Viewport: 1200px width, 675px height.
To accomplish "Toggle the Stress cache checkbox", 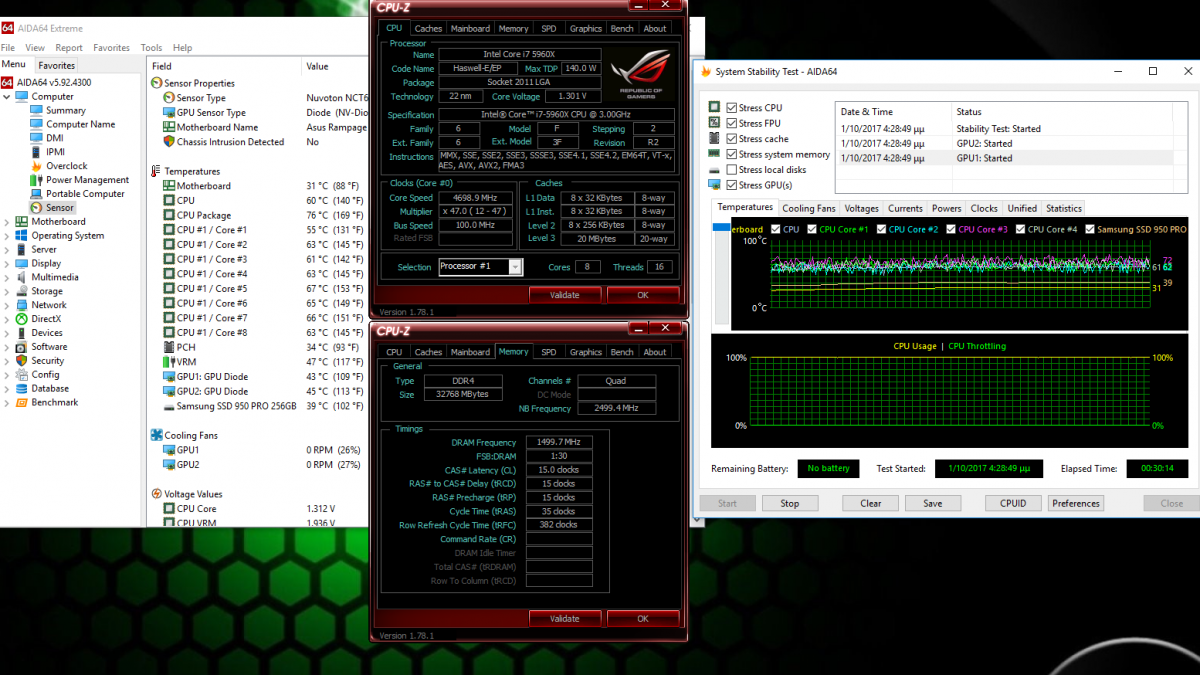I will coord(733,138).
